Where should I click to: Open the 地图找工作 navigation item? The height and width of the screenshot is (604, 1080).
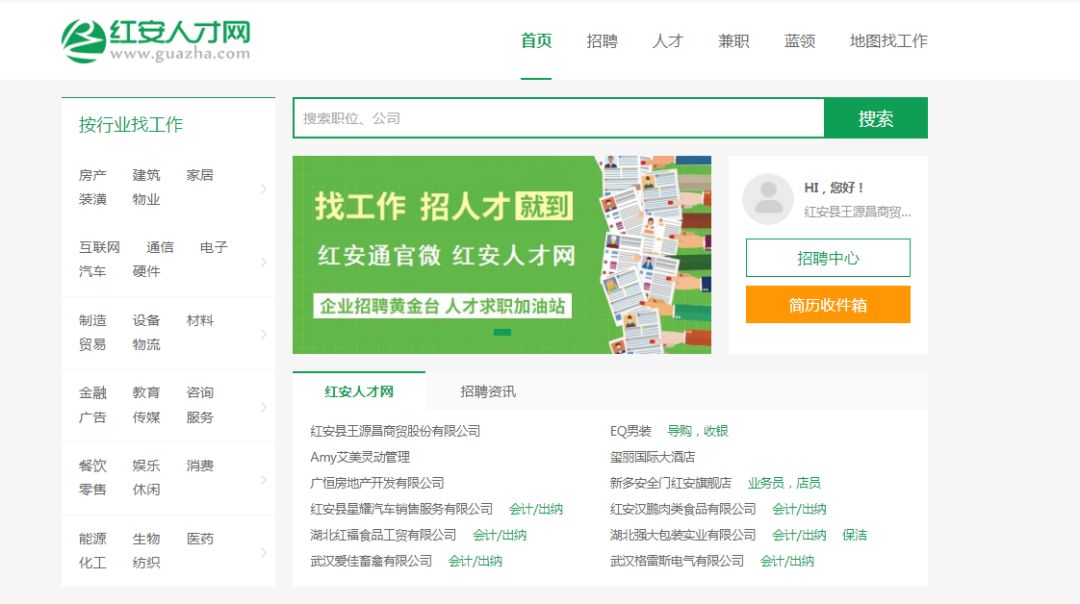(x=889, y=41)
